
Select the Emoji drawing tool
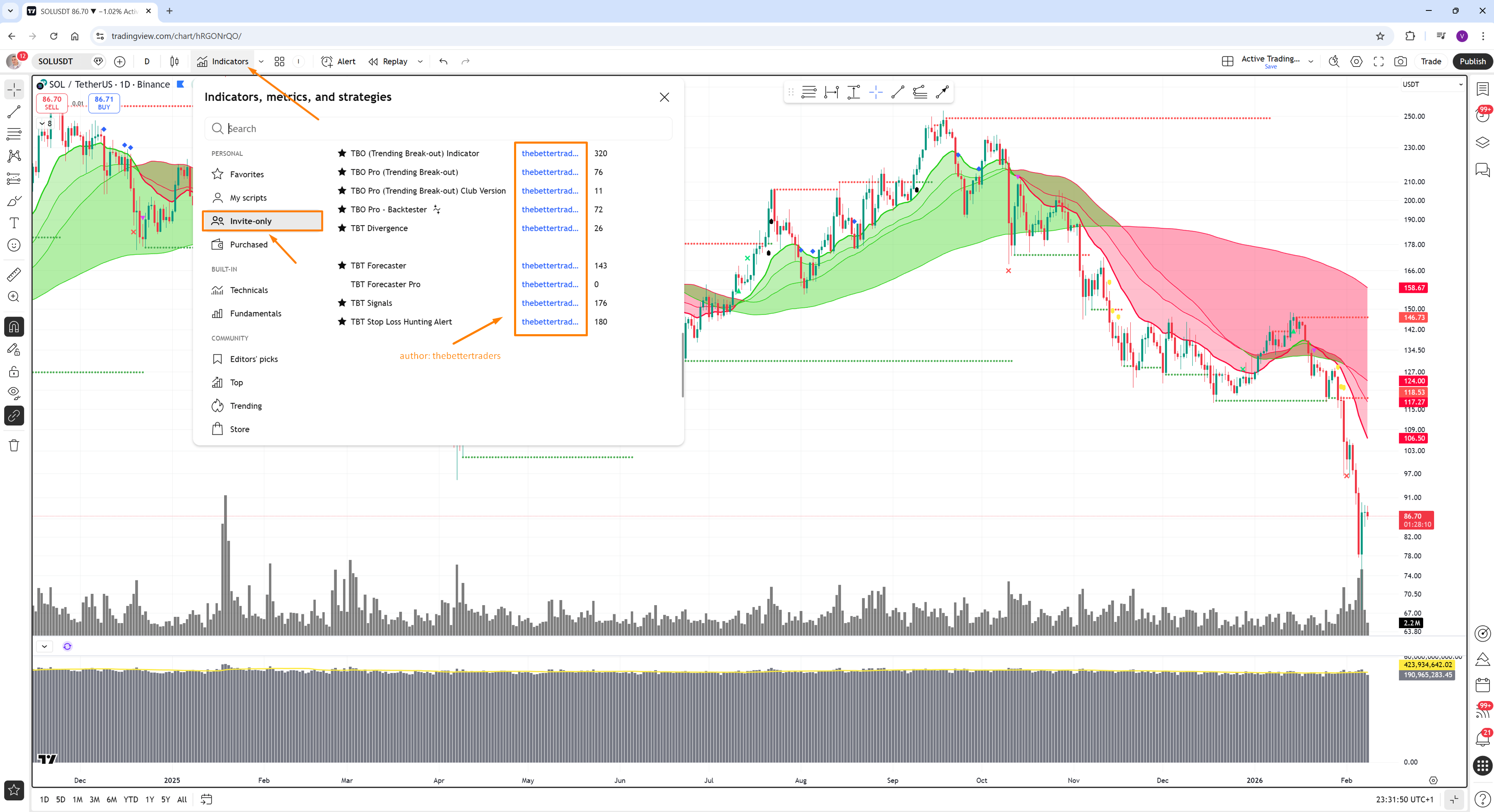(14, 245)
